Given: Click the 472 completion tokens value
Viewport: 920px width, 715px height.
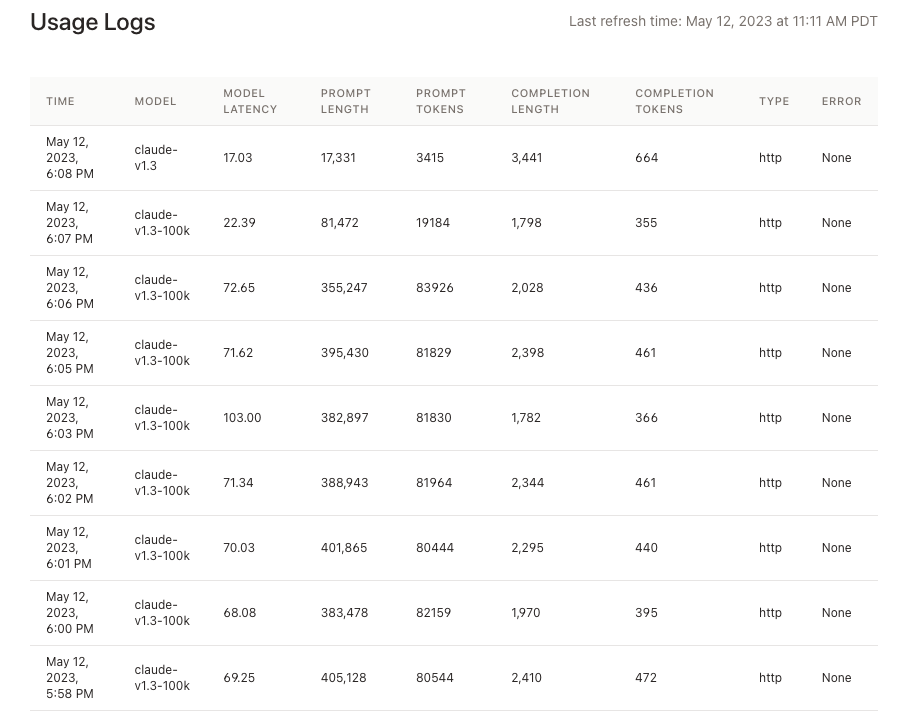Looking at the screenshot, I should (646, 678).
